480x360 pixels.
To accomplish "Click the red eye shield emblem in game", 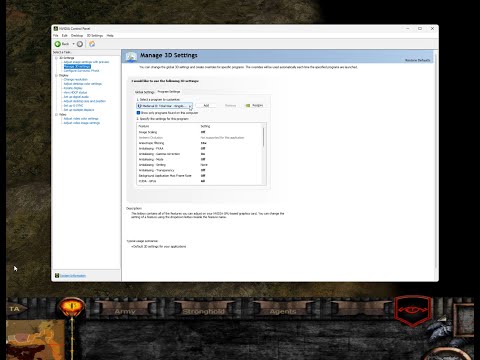I will point(413,311).
